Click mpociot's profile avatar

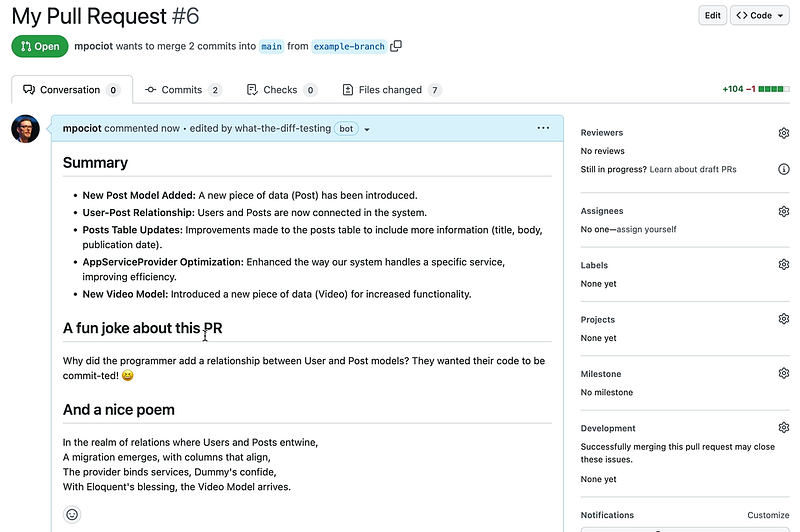(x=26, y=129)
